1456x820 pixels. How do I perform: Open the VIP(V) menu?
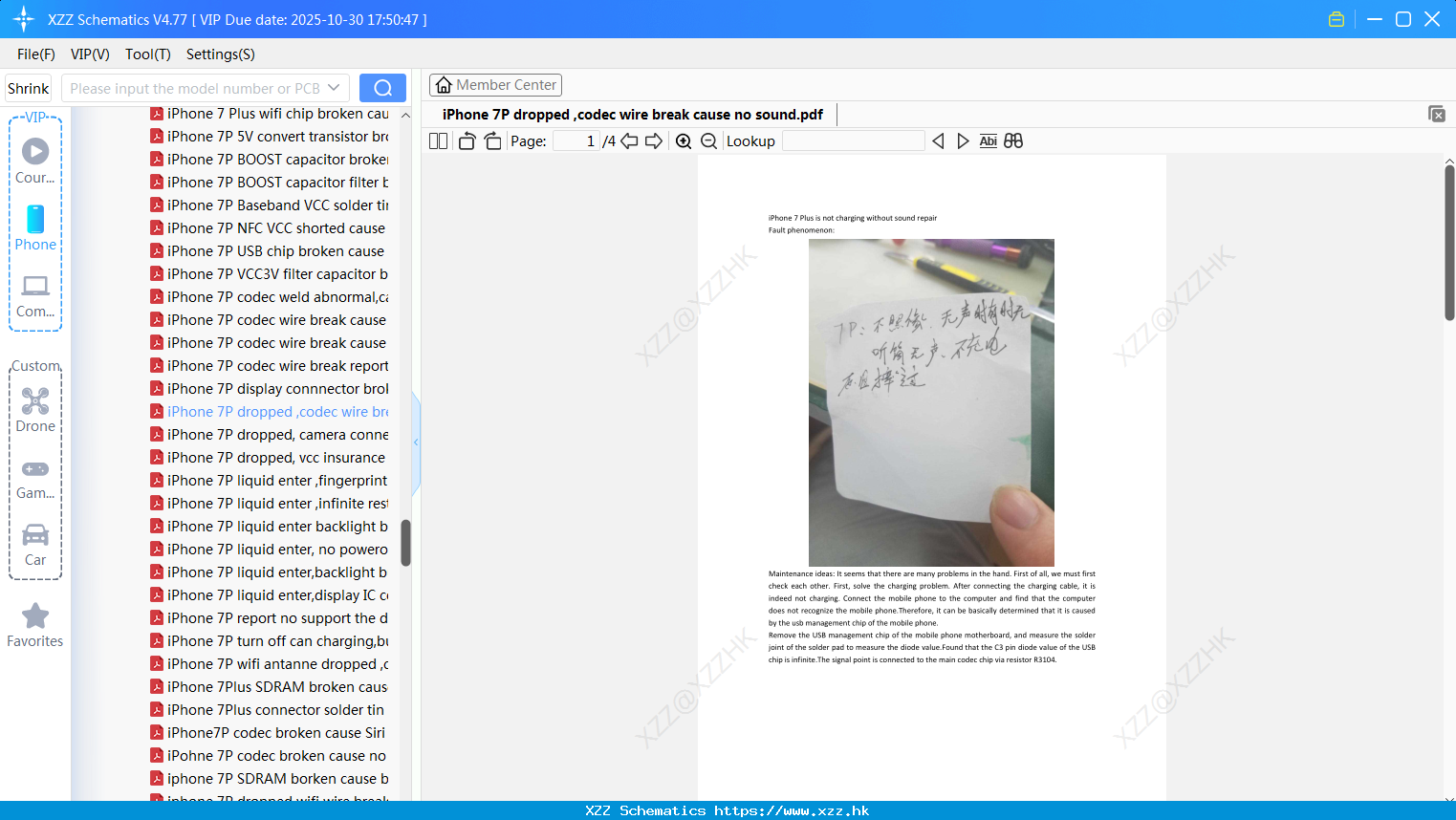(90, 54)
